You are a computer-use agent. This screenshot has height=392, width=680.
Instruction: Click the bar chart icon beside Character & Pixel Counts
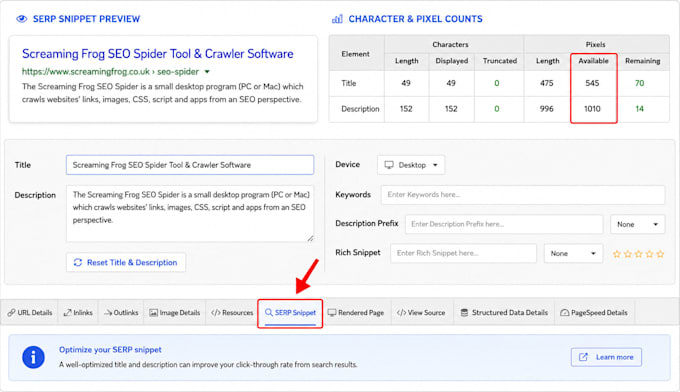337,19
